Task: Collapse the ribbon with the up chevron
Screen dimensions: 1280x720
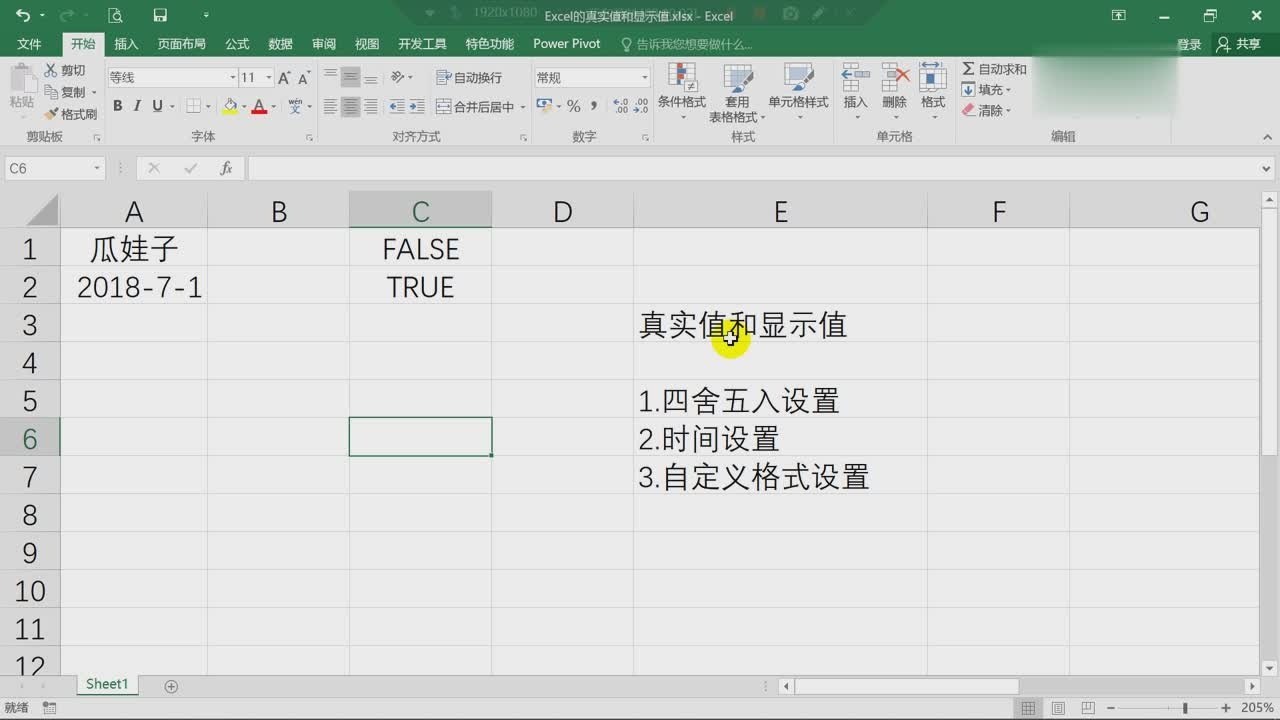Action: [x=1268, y=137]
